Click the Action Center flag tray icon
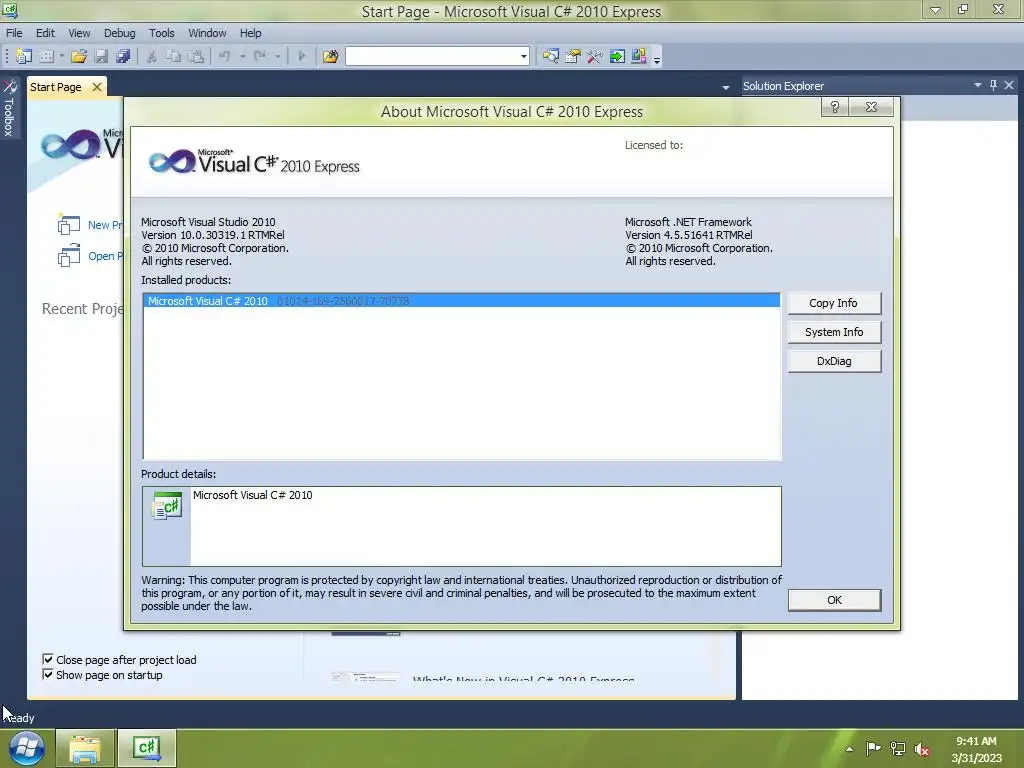Viewport: 1024px width, 768px height. 873,749
